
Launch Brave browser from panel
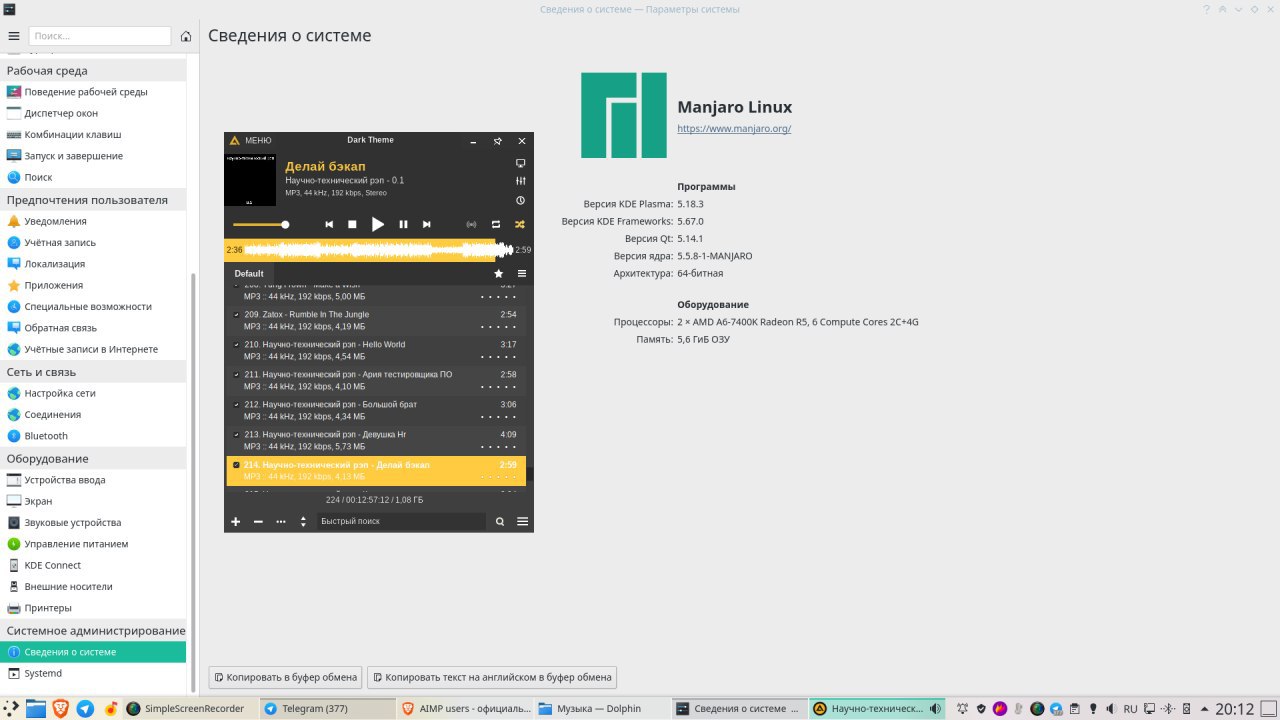pos(61,709)
